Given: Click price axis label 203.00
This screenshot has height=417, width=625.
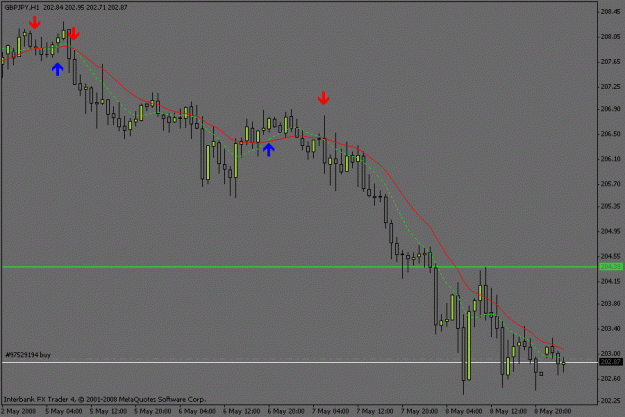Looking at the screenshot, I should pos(611,354).
